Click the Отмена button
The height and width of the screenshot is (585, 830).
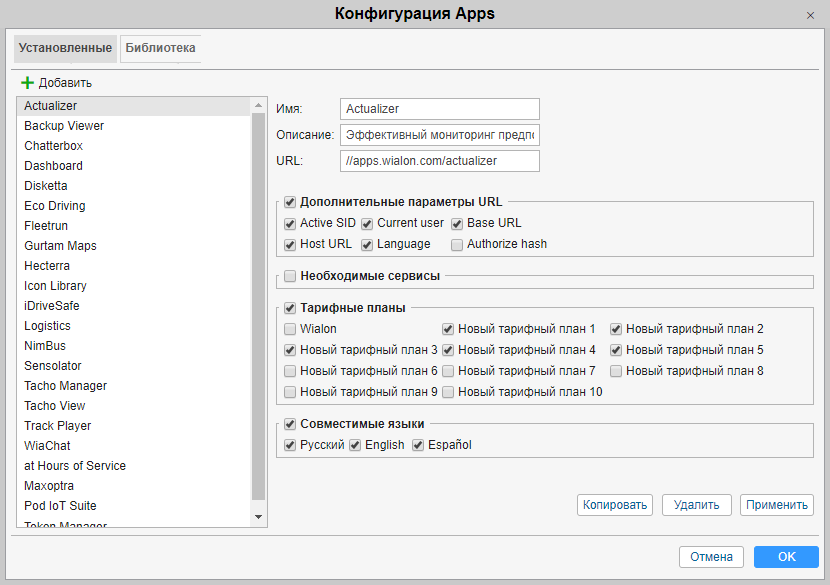(711, 557)
